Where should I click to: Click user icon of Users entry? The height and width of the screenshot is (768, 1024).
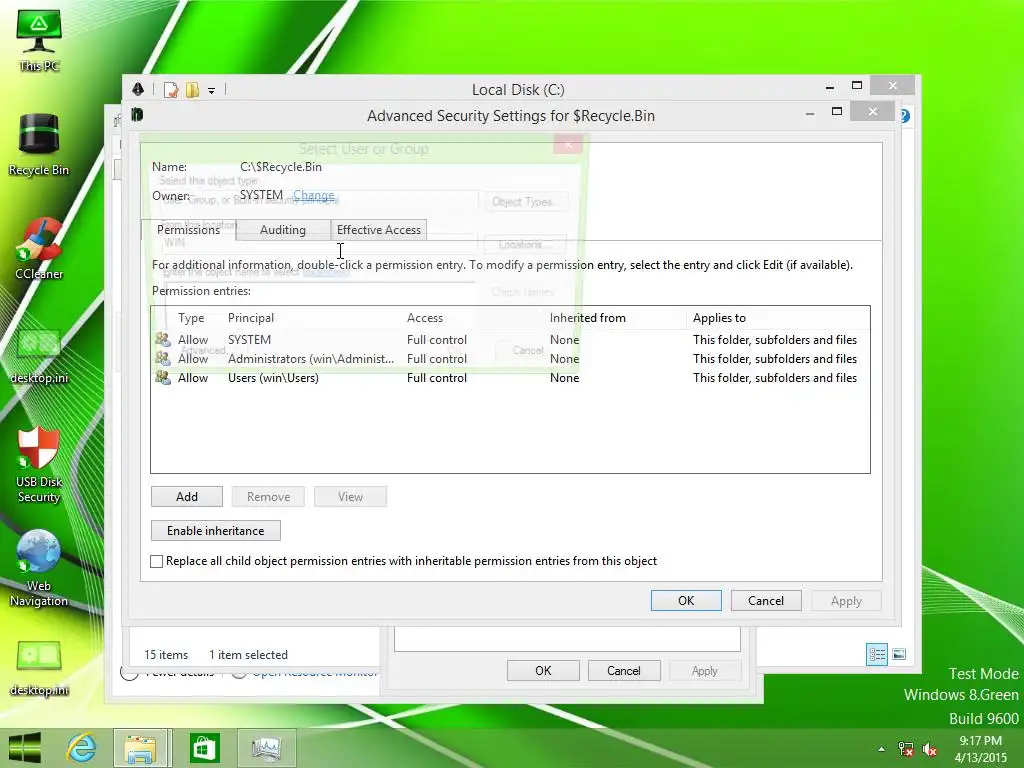click(163, 377)
